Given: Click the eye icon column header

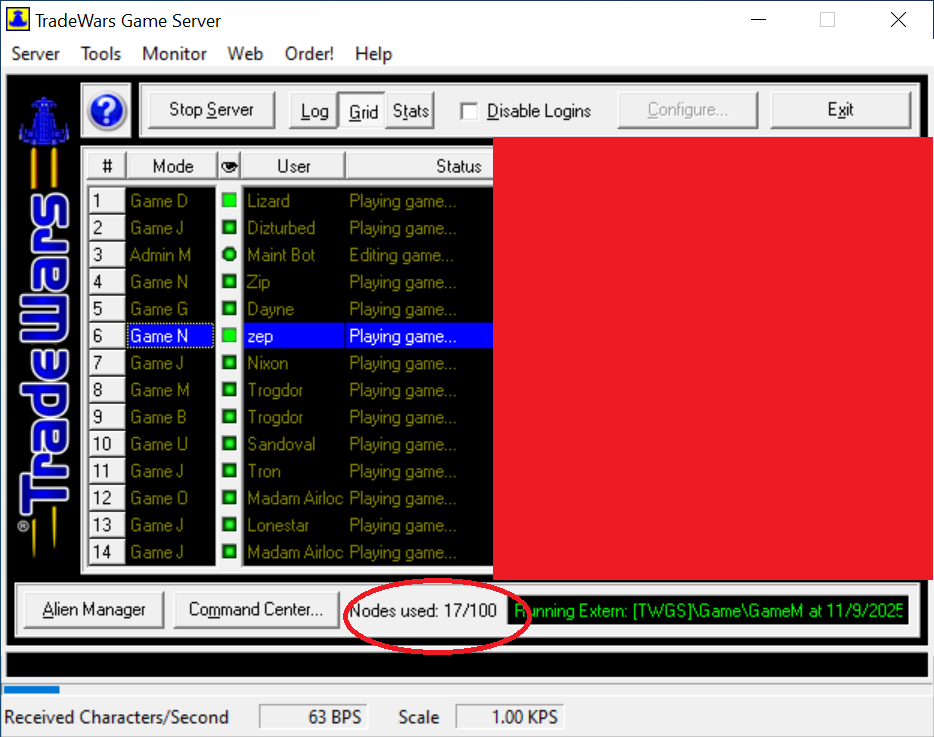Looking at the screenshot, I should click(x=229, y=166).
